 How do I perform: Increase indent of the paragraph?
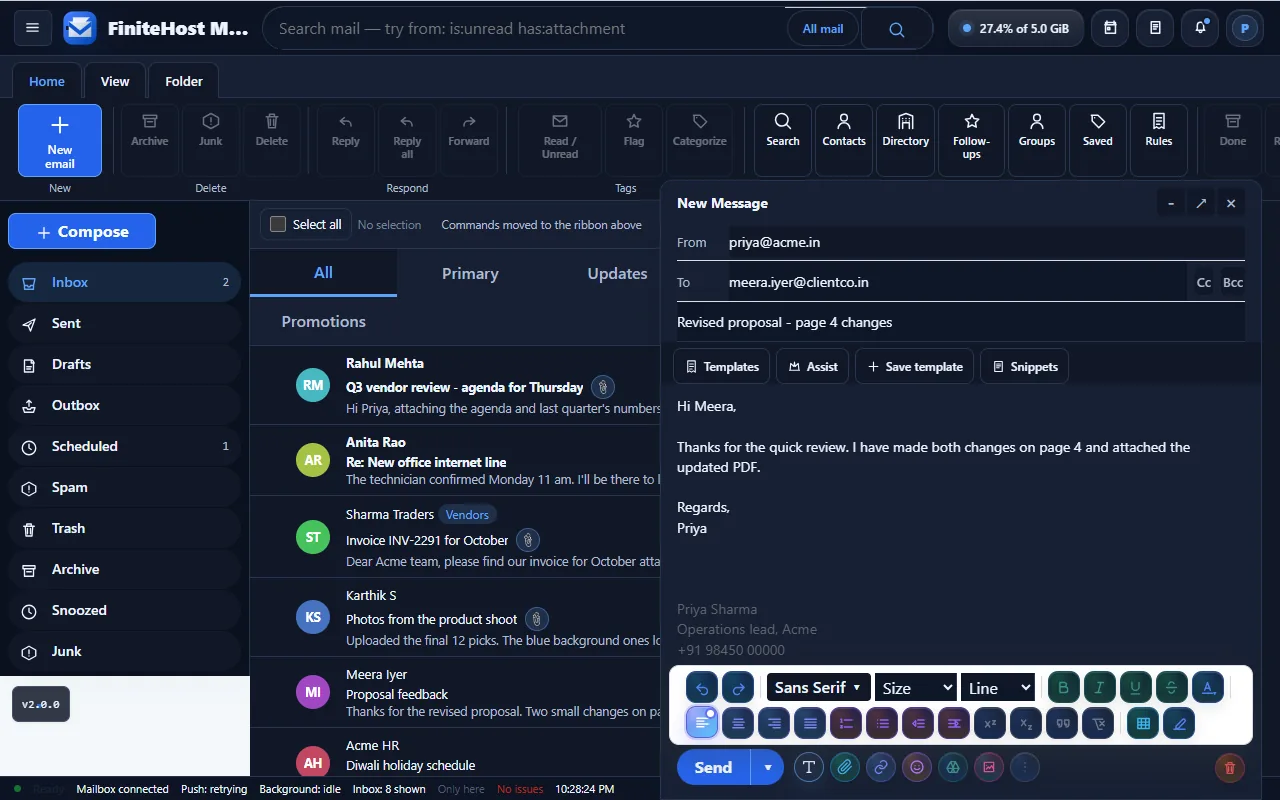pyautogui.click(x=954, y=723)
